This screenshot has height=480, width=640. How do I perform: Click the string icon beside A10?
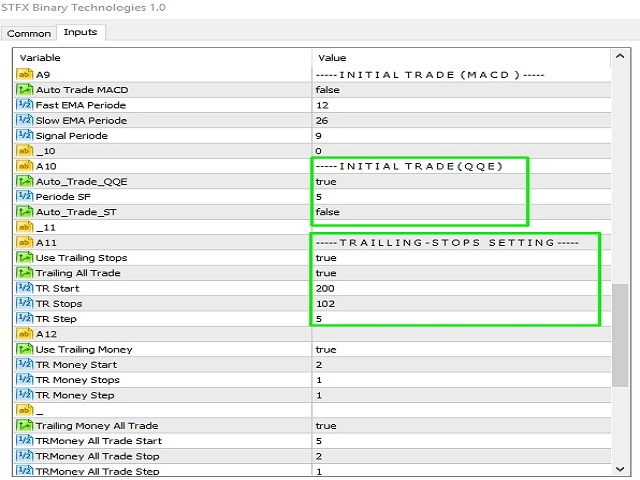(24, 166)
